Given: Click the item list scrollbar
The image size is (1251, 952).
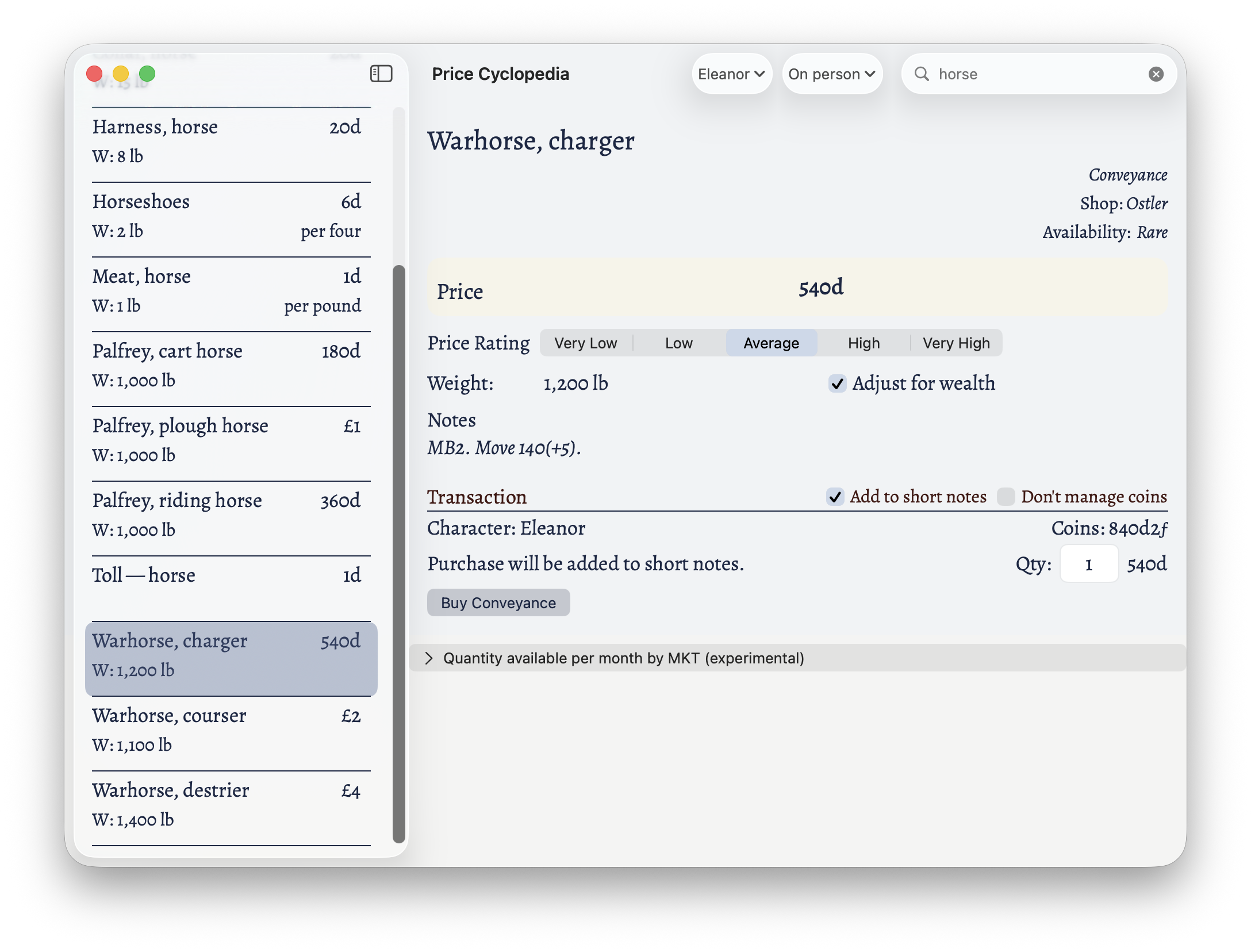Looking at the screenshot, I should [398, 552].
